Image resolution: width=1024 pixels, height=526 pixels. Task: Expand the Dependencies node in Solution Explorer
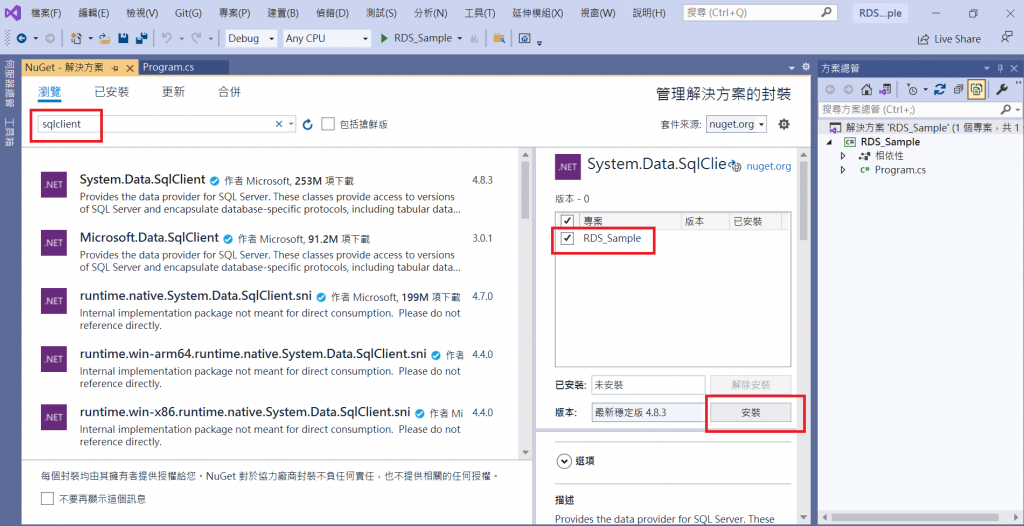(843, 156)
